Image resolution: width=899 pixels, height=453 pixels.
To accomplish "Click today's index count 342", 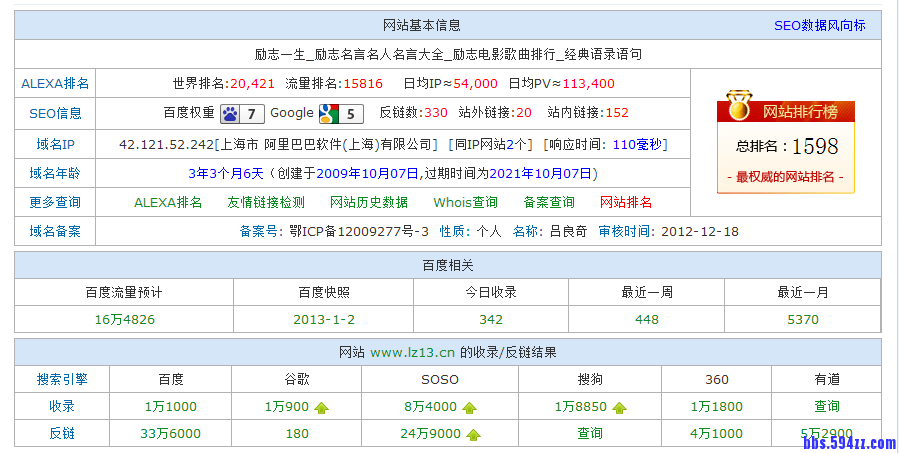I will pyautogui.click(x=491, y=319).
